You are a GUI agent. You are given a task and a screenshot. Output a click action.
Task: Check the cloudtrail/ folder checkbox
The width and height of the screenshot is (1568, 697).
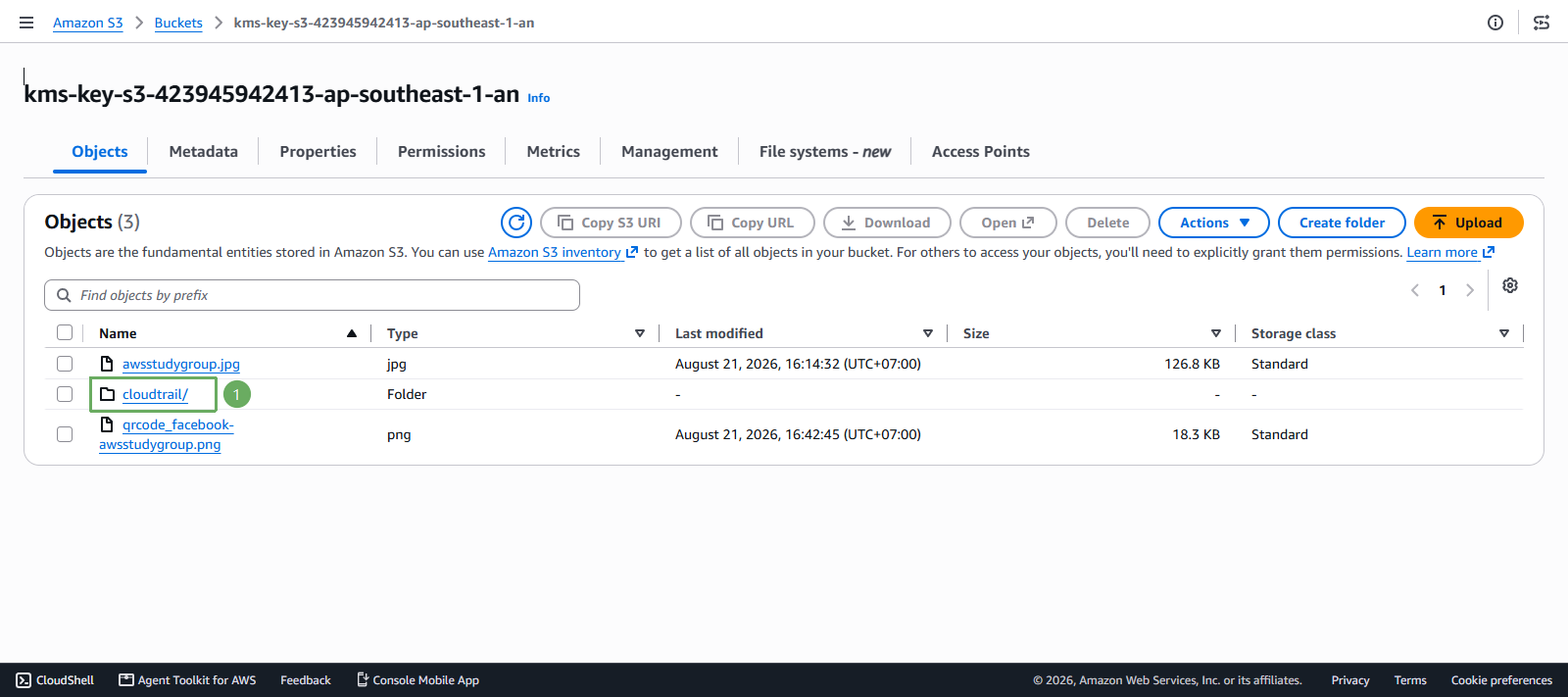tap(65, 394)
